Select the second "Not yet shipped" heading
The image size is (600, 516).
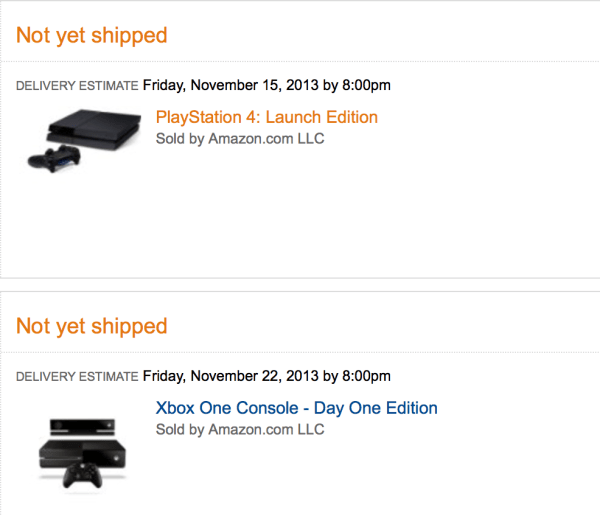pos(92,326)
